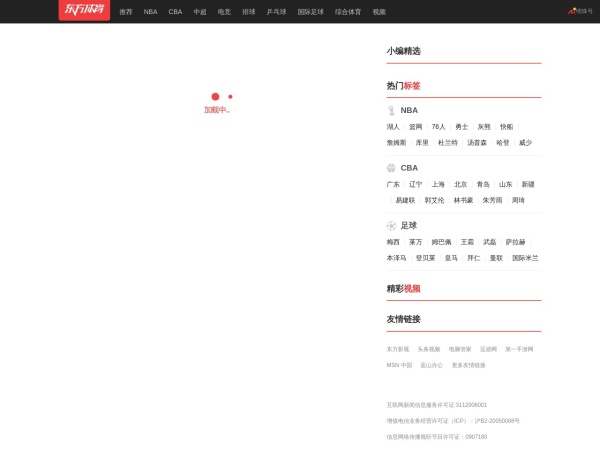The width and height of the screenshot is (600, 450).
Task: Select the 周琦 player tag
Action: click(x=518, y=201)
